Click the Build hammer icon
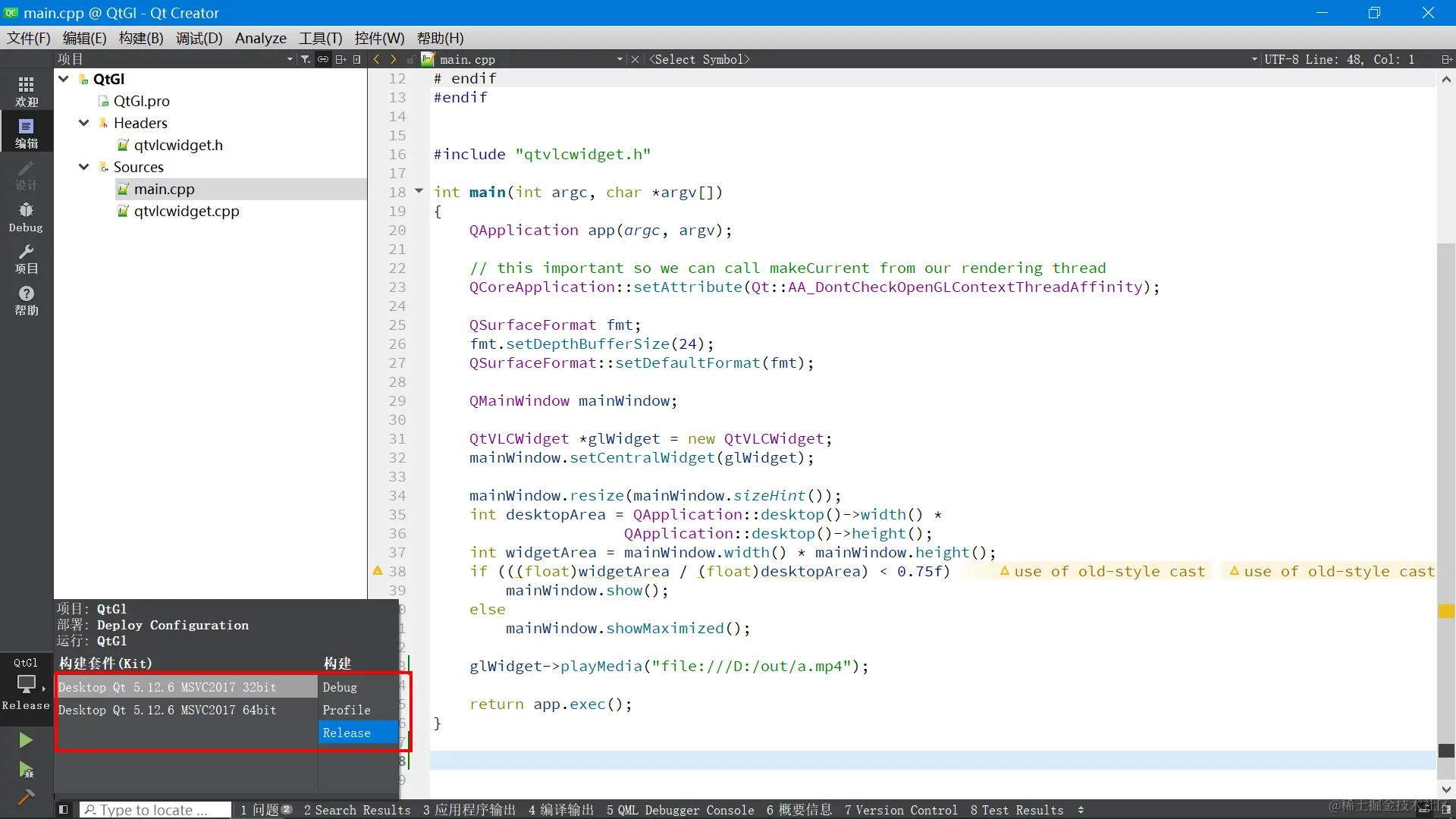Screen dimensions: 1456x819 click(26, 797)
